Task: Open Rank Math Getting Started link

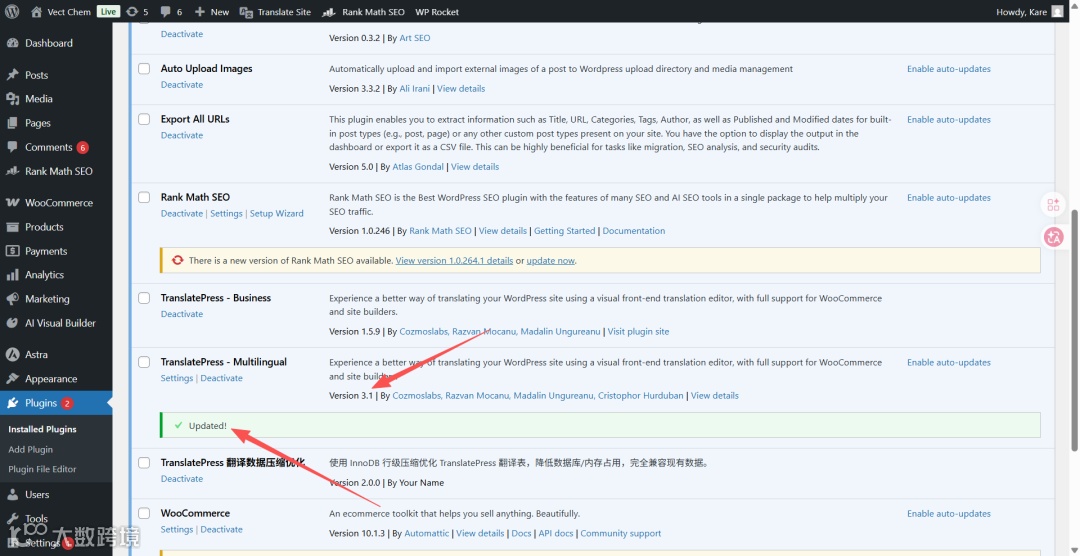Action: tap(564, 231)
